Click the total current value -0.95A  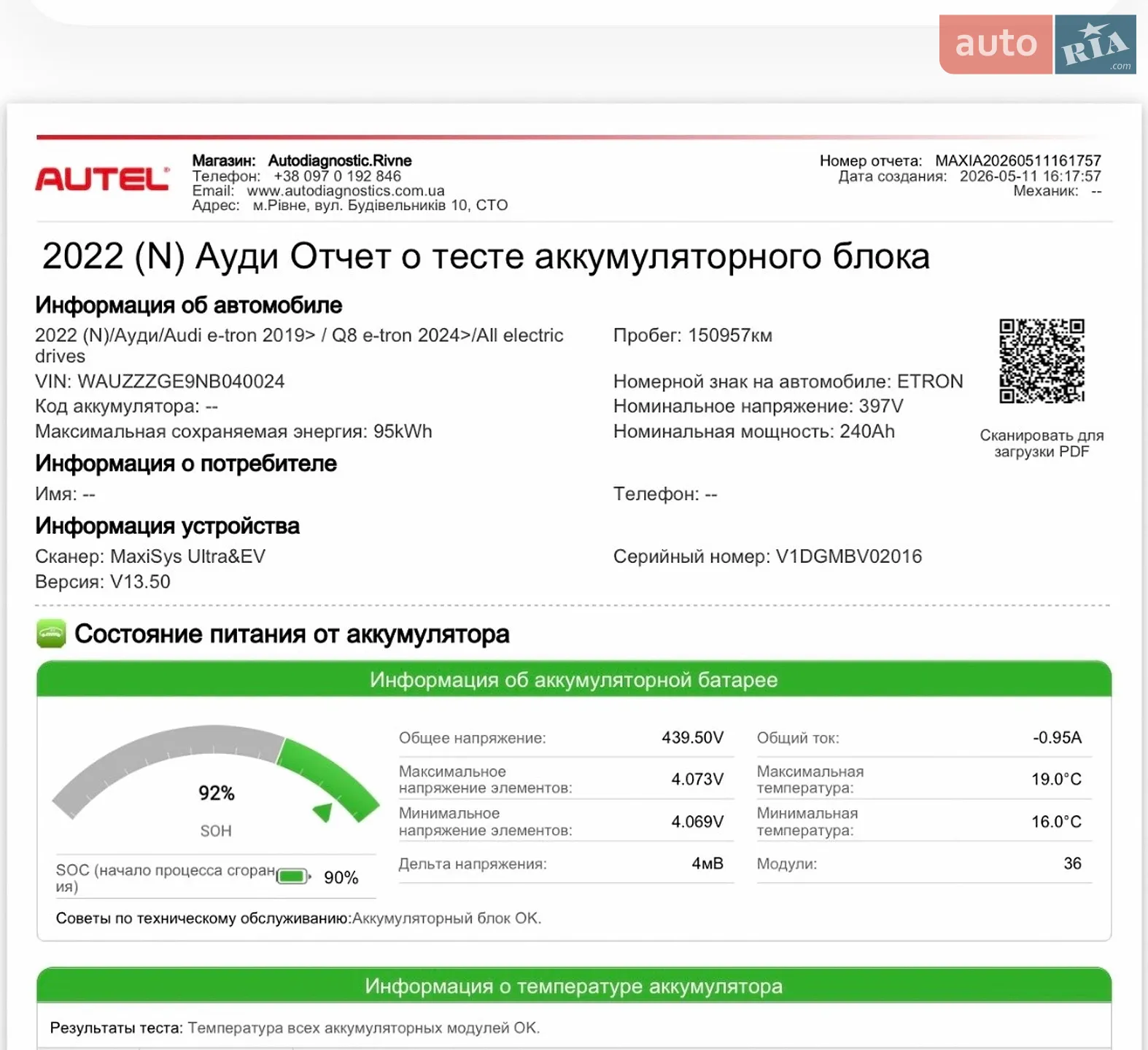[x=1057, y=738]
